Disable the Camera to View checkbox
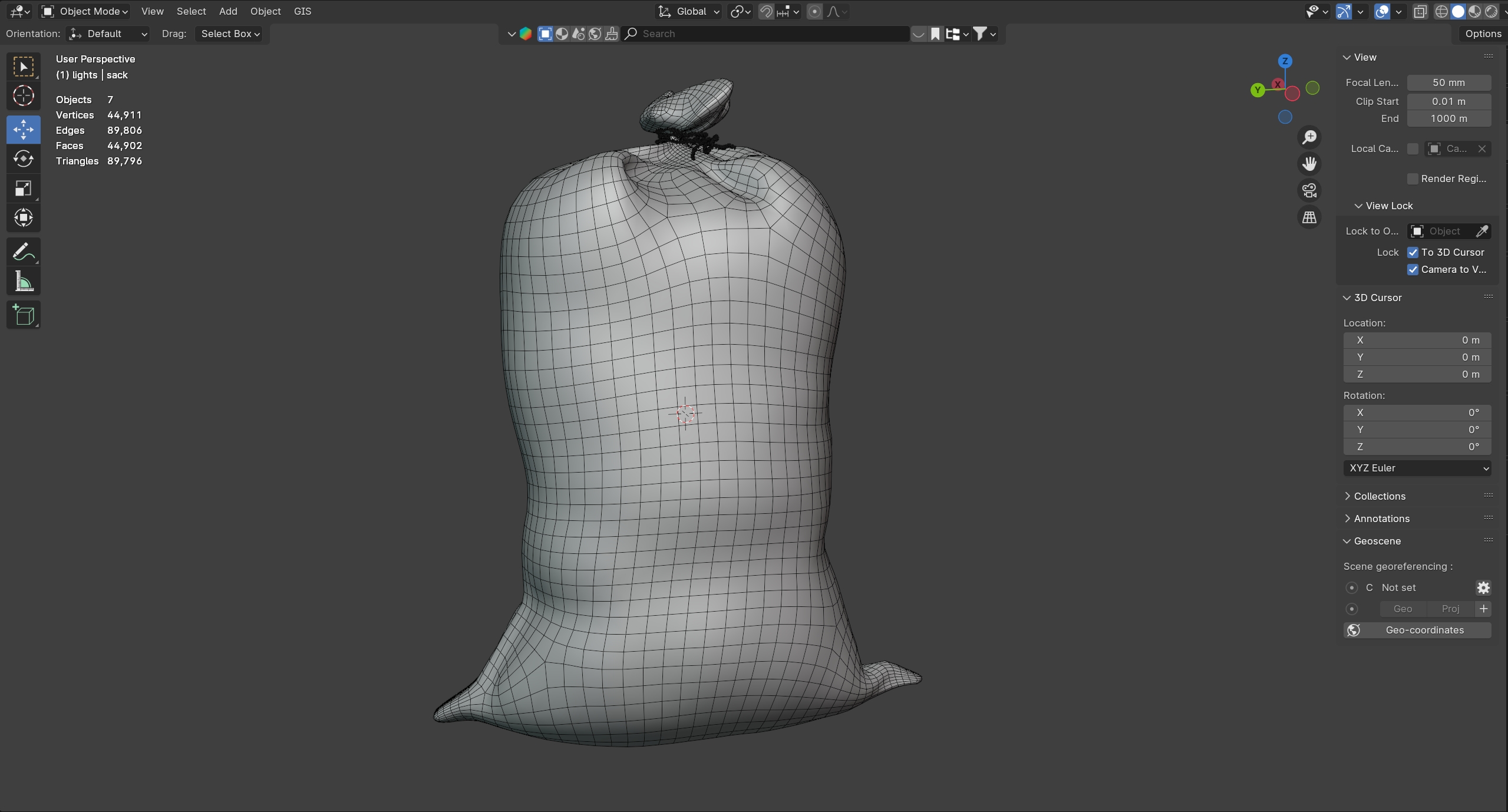The height and width of the screenshot is (812, 1508). (x=1413, y=269)
